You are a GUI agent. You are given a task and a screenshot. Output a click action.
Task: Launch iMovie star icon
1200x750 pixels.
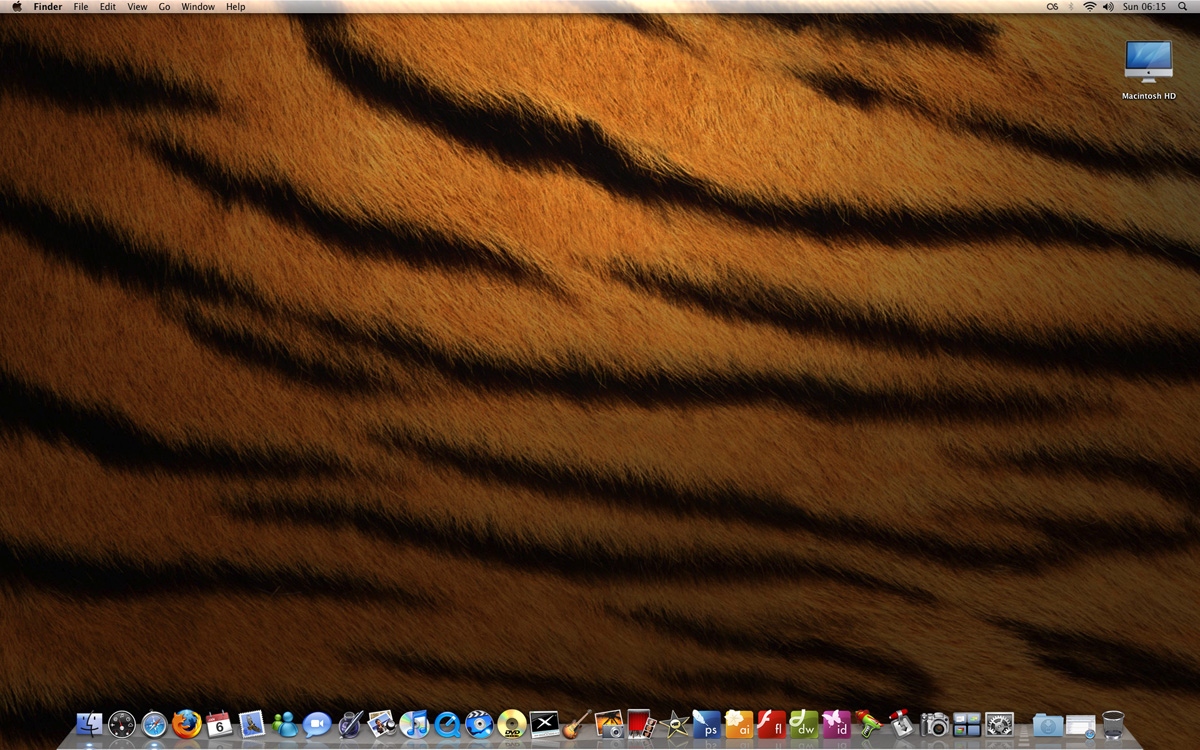coord(674,724)
